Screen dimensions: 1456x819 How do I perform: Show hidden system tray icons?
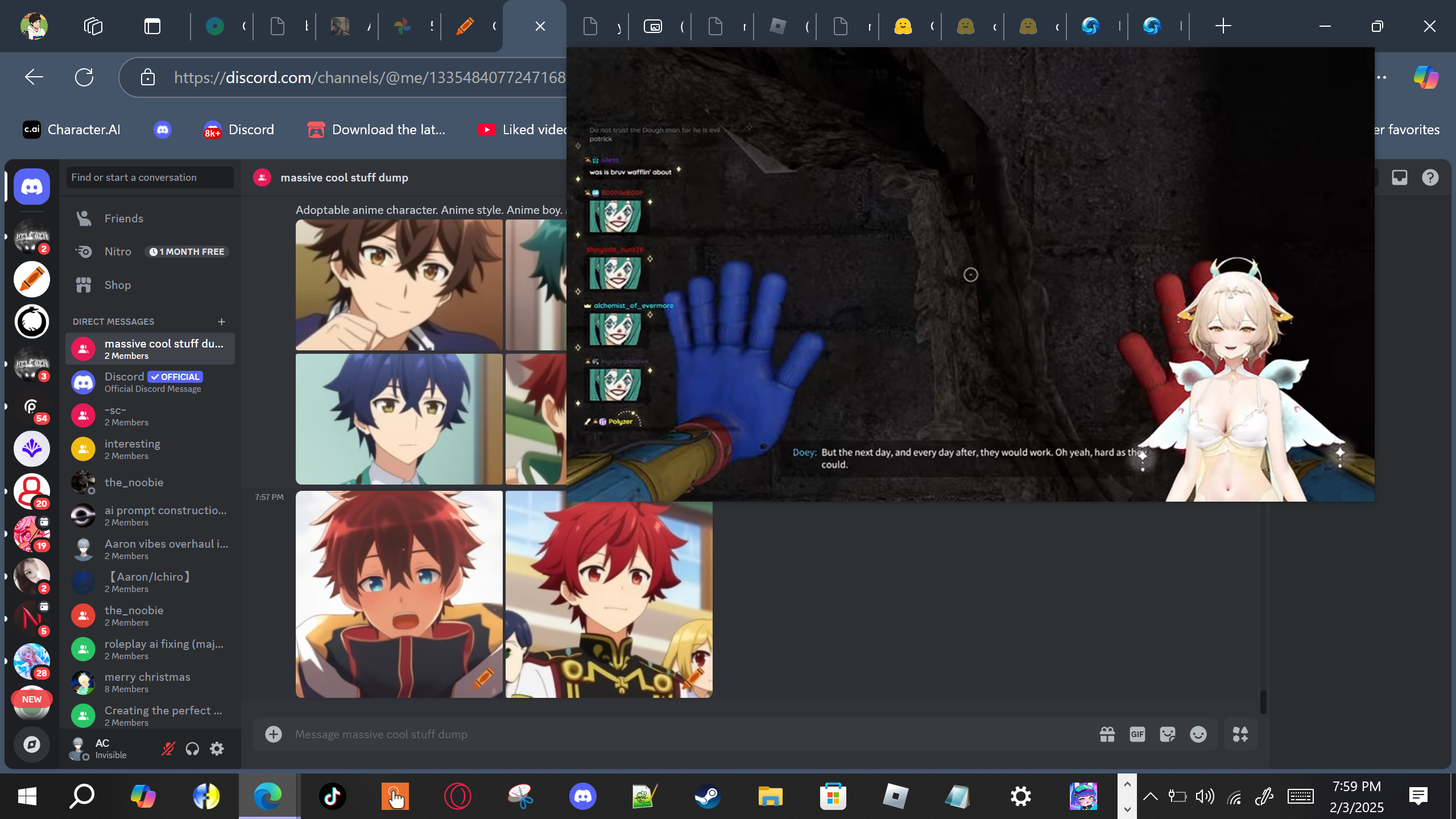tap(1151, 796)
